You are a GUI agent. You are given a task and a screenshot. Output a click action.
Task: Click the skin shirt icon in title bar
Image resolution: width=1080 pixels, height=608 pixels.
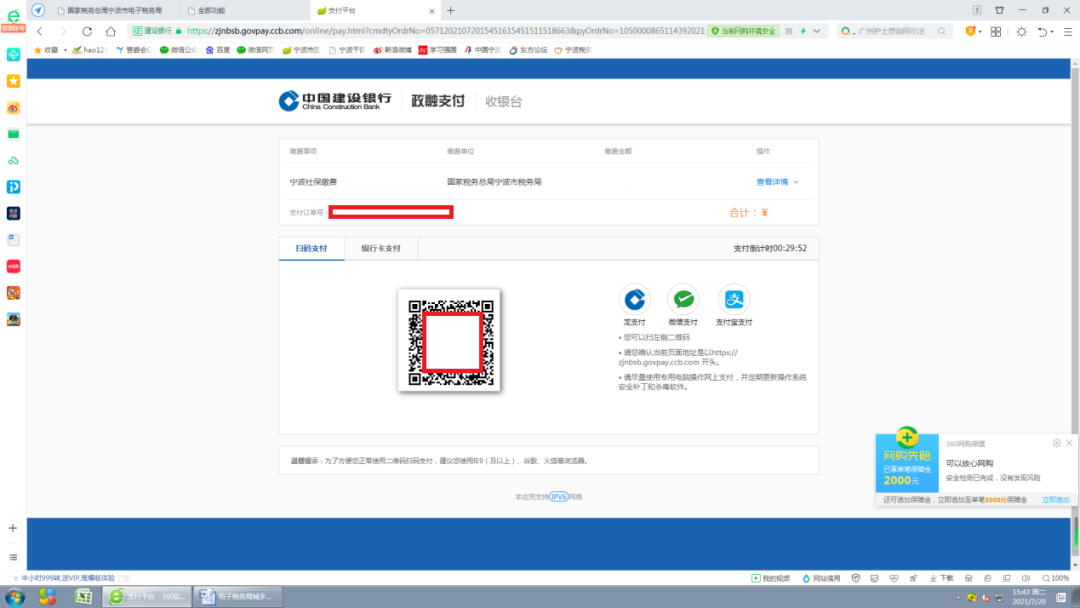point(999,10)
